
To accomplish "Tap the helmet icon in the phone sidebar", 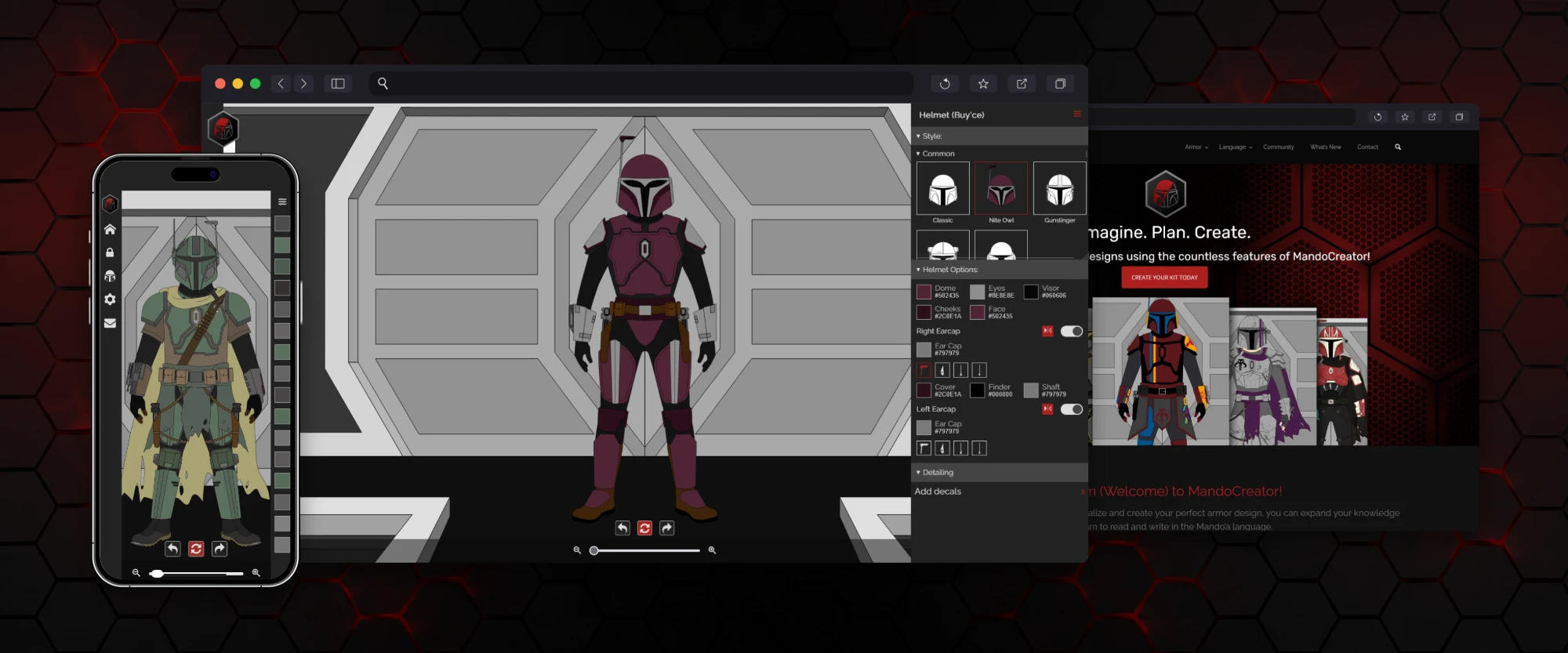I will point(110,276).
